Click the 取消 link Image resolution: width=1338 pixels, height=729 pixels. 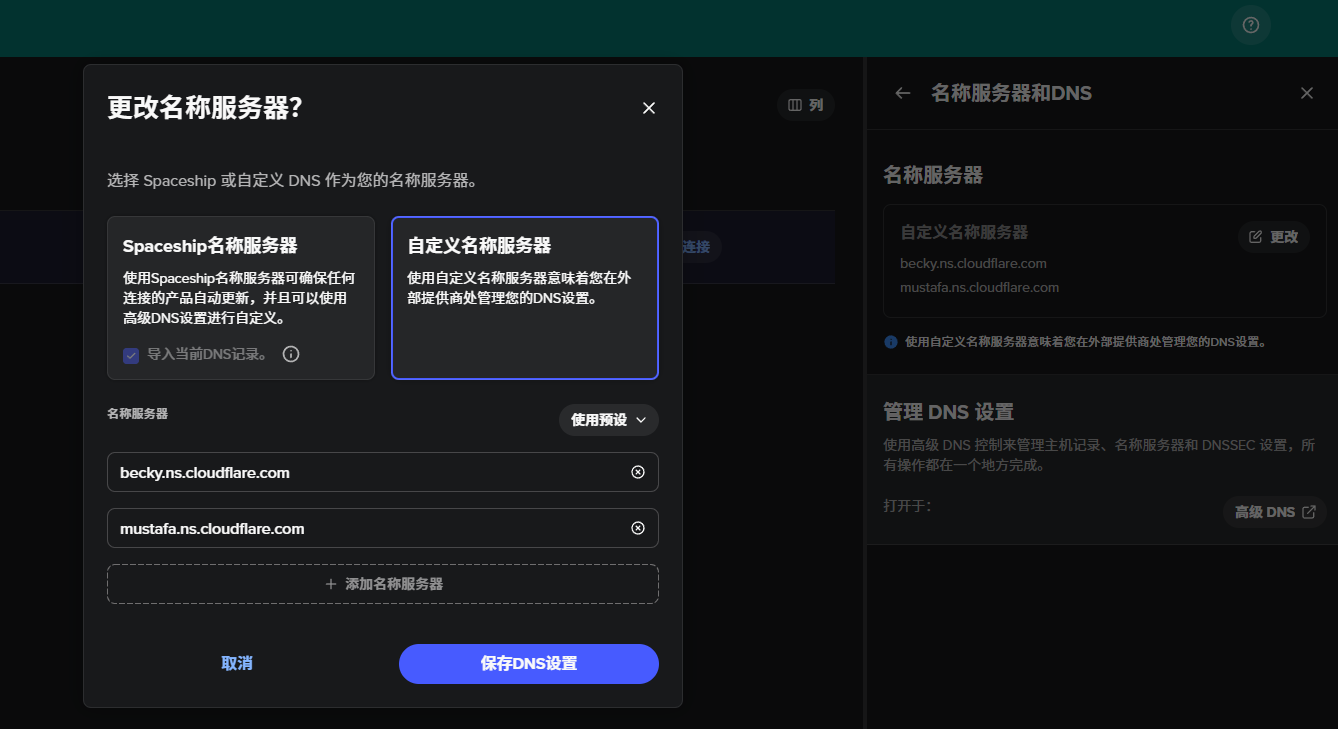pos(236,663)
